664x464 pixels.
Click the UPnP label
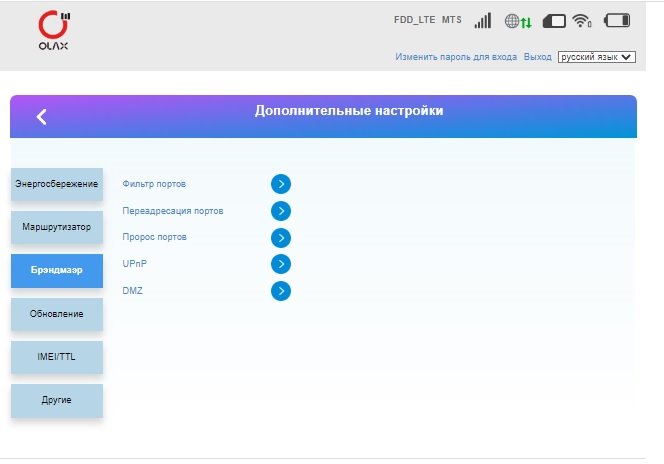[135, 264]
